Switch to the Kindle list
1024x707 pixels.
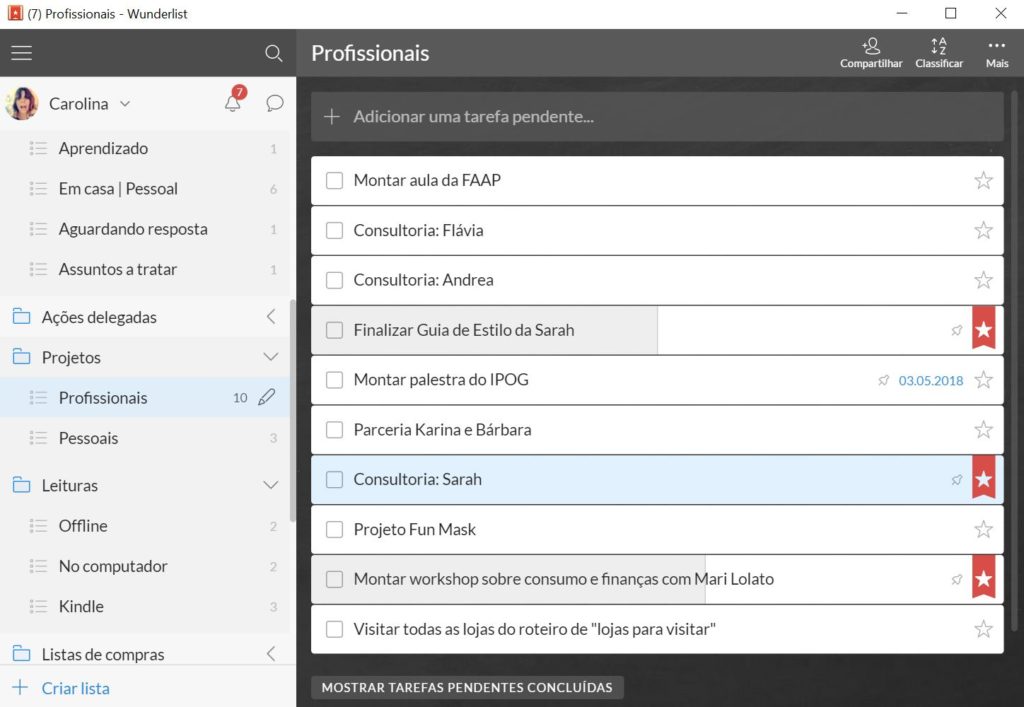[81, 606]
